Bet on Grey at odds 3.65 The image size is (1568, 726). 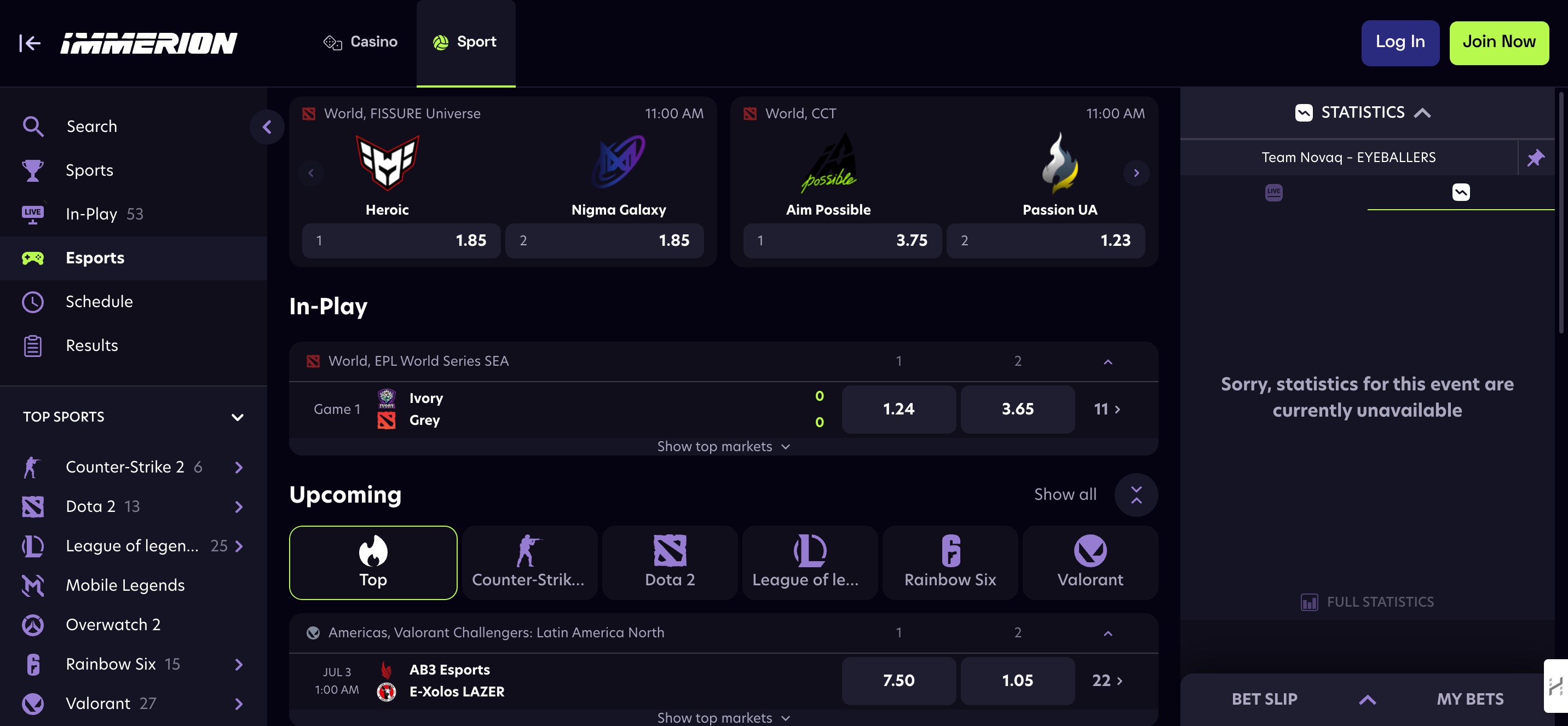tap(1018, 409)
